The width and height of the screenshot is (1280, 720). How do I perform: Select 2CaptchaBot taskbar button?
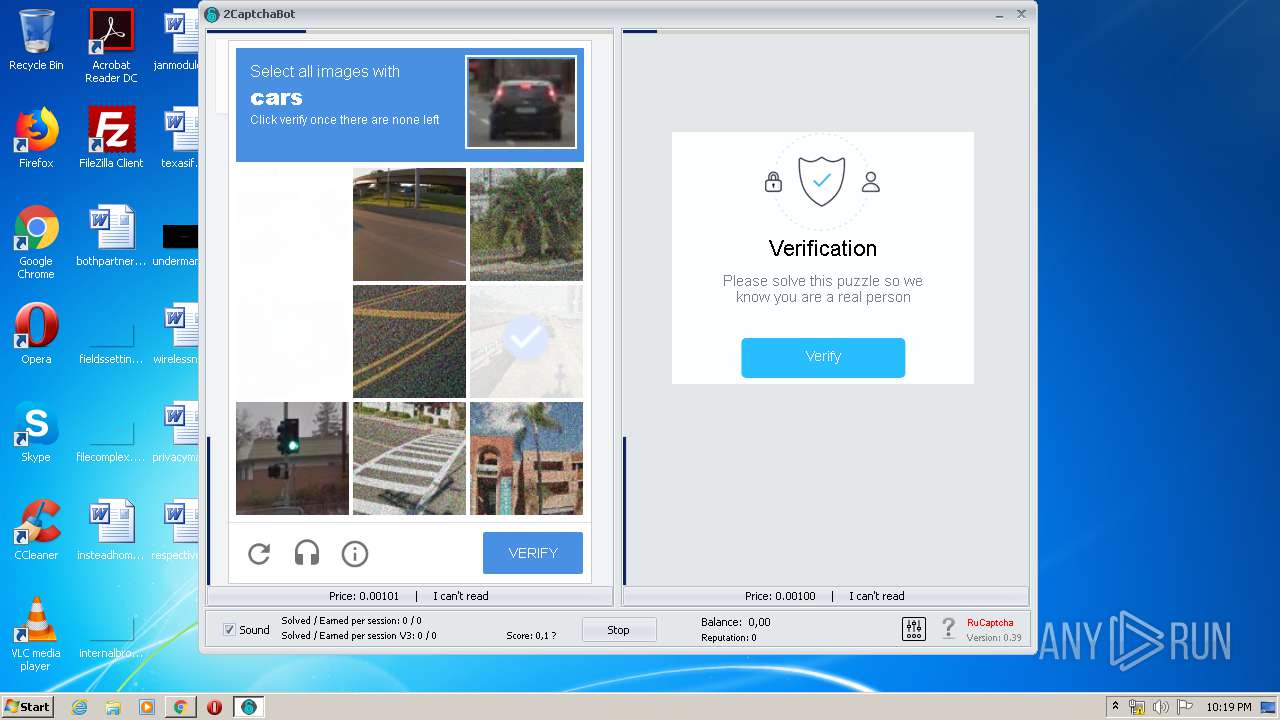pyautogui.click(x=248, y=707)
